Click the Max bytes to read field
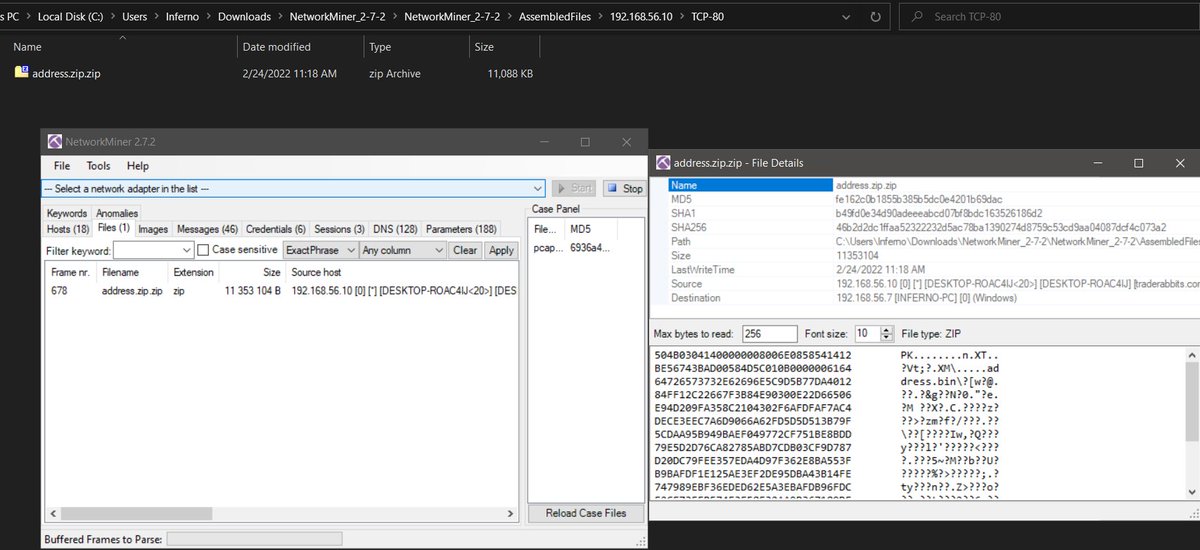The image size is (1200, 550). pyautogui.click(x=770, y=333)
